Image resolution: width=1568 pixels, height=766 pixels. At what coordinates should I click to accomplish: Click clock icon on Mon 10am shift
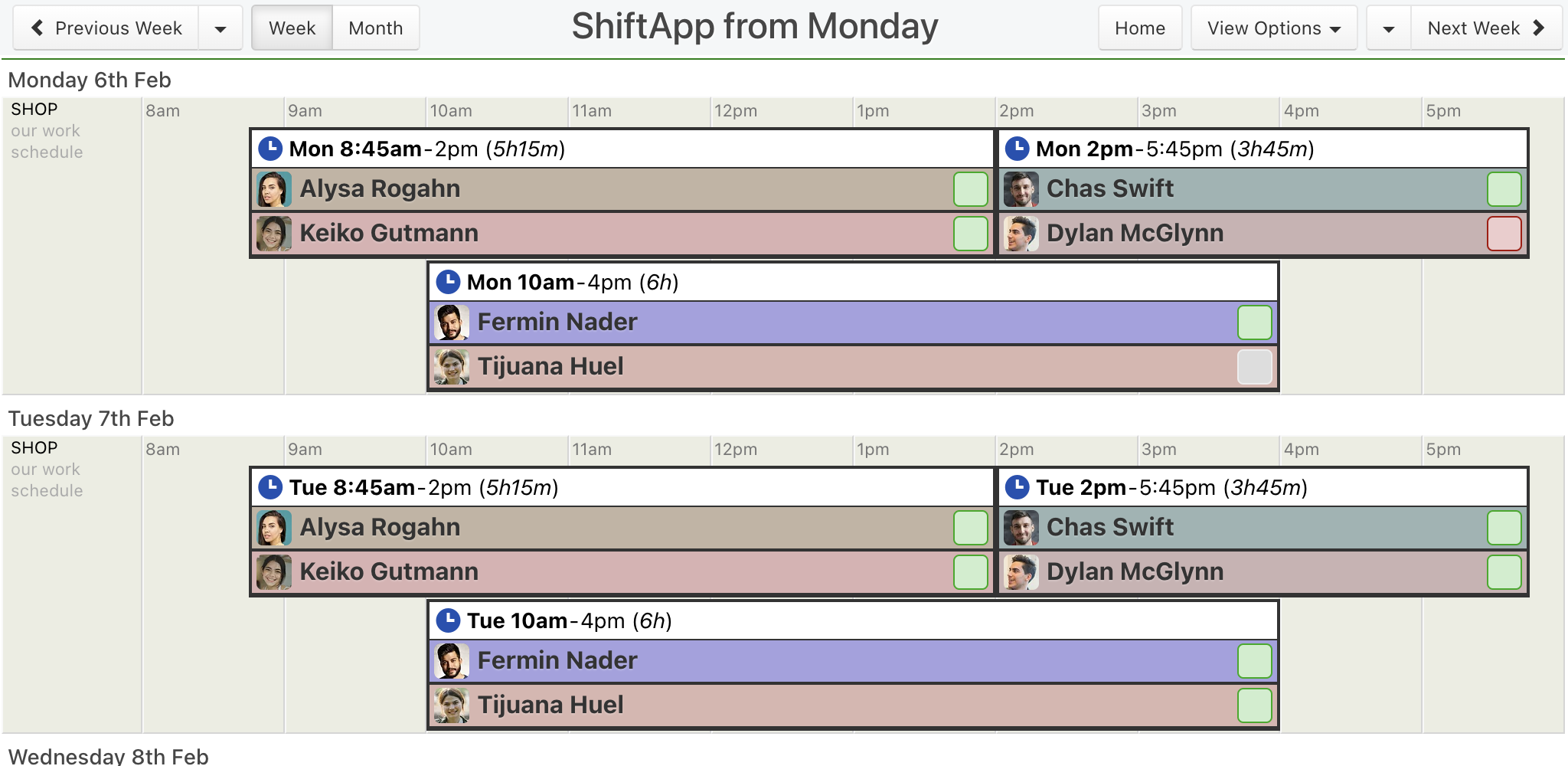pyautogui.click(x=448, y=282)
